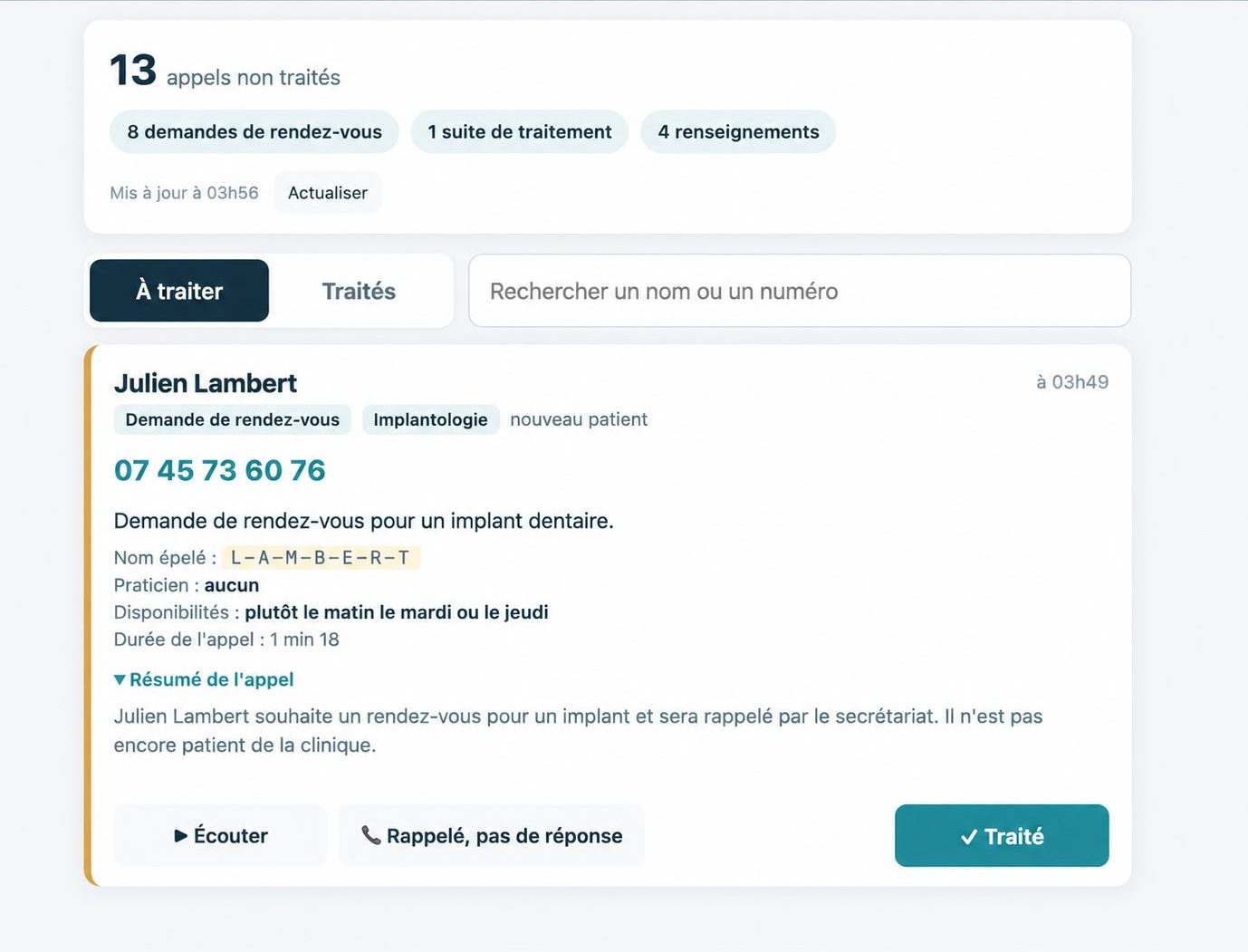Click the Demande de rendez-vous tag
Screen dimensions: 1248x952
click(232, 419)
